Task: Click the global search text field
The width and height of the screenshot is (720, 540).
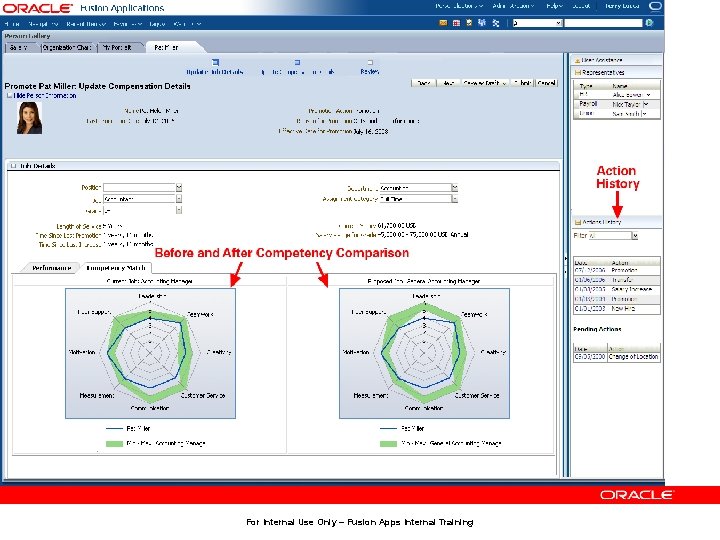Action: click(x=603, y=23)
